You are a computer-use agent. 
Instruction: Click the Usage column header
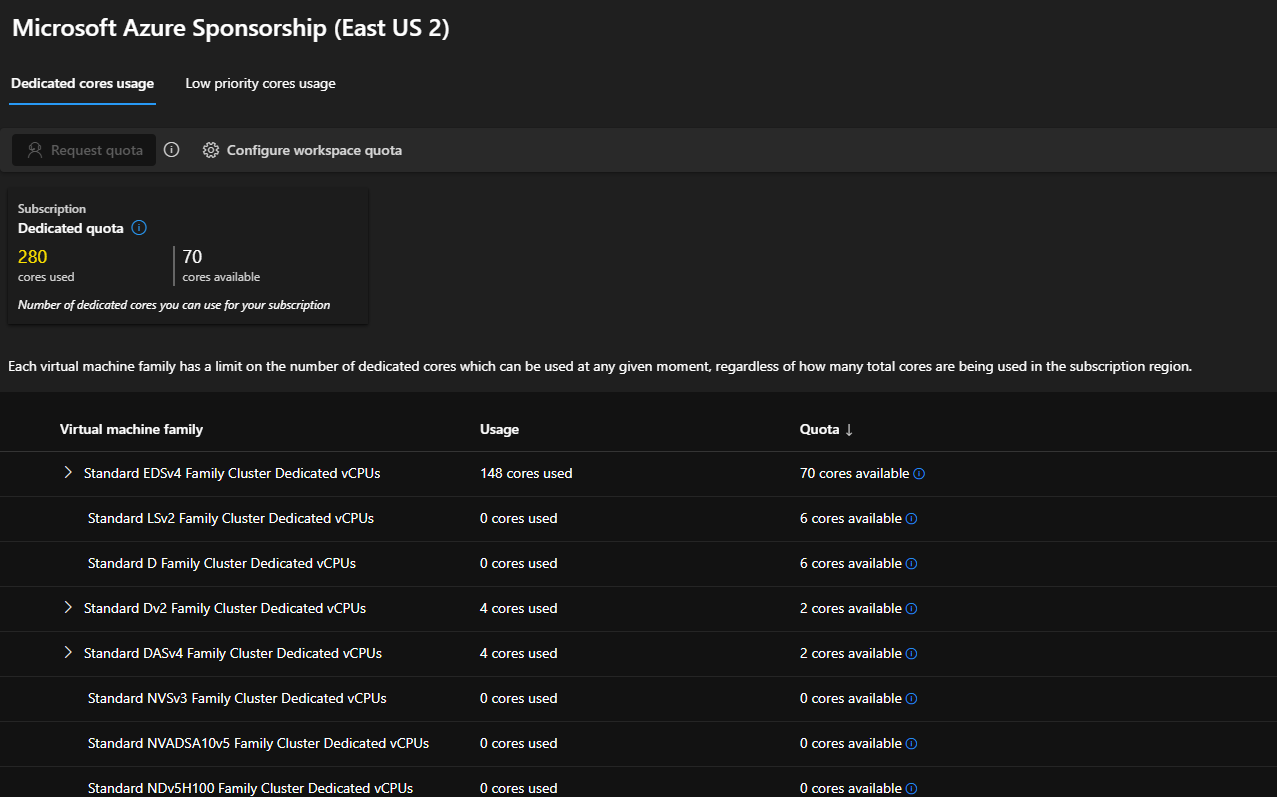[x=499, y=429]
